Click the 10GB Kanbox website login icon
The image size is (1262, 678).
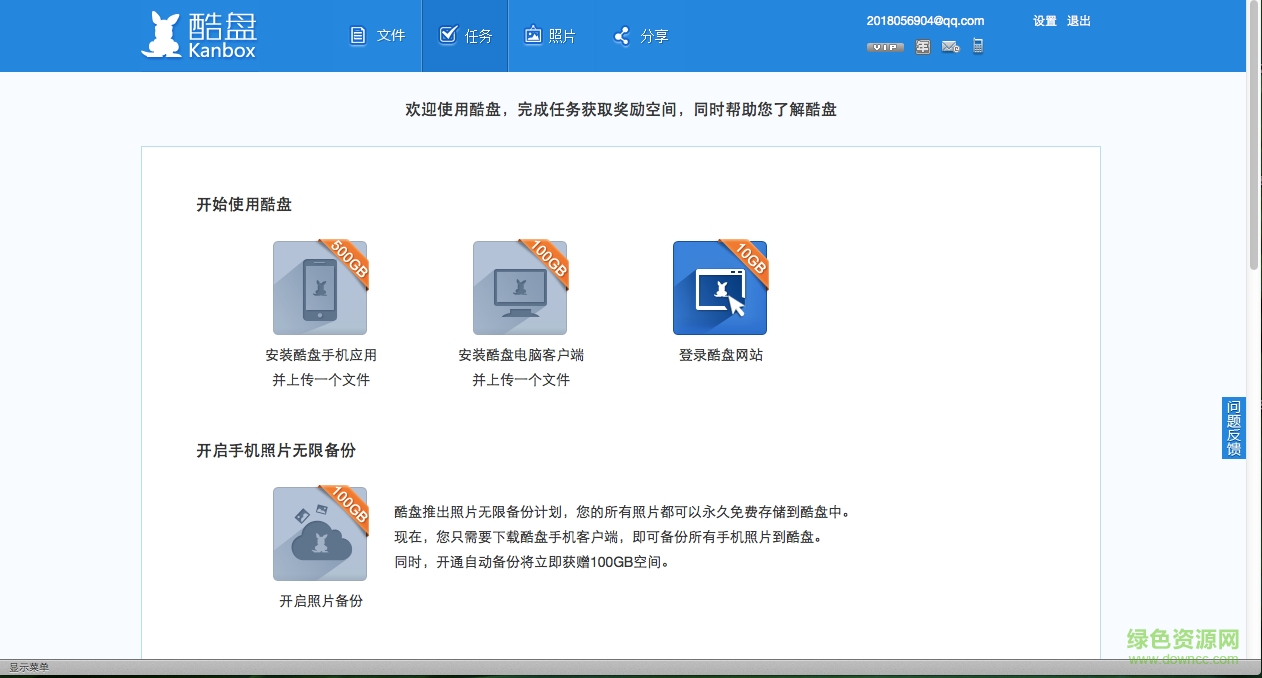coord(719,287)
